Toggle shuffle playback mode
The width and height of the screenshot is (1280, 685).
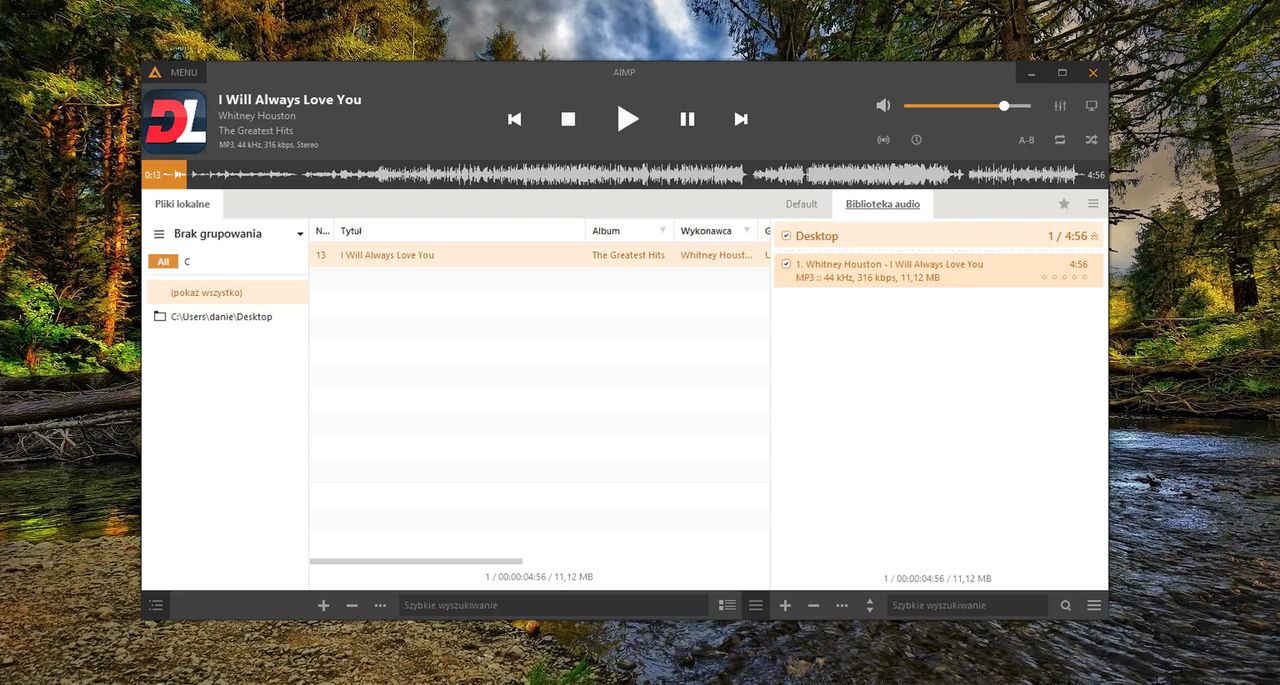point(1091,140)
